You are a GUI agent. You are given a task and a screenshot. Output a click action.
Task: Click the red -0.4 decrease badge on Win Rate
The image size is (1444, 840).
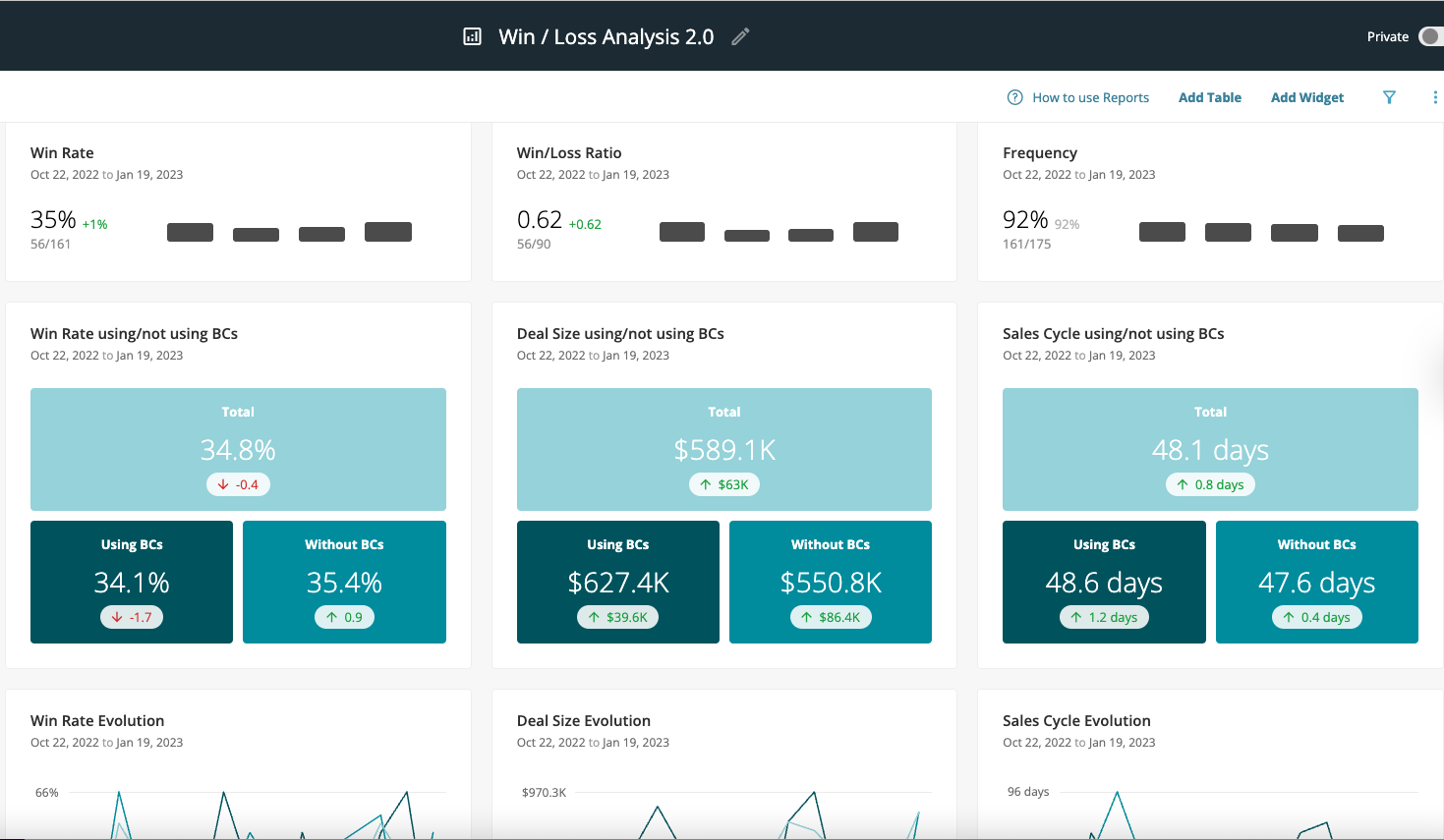pos(238,484)
